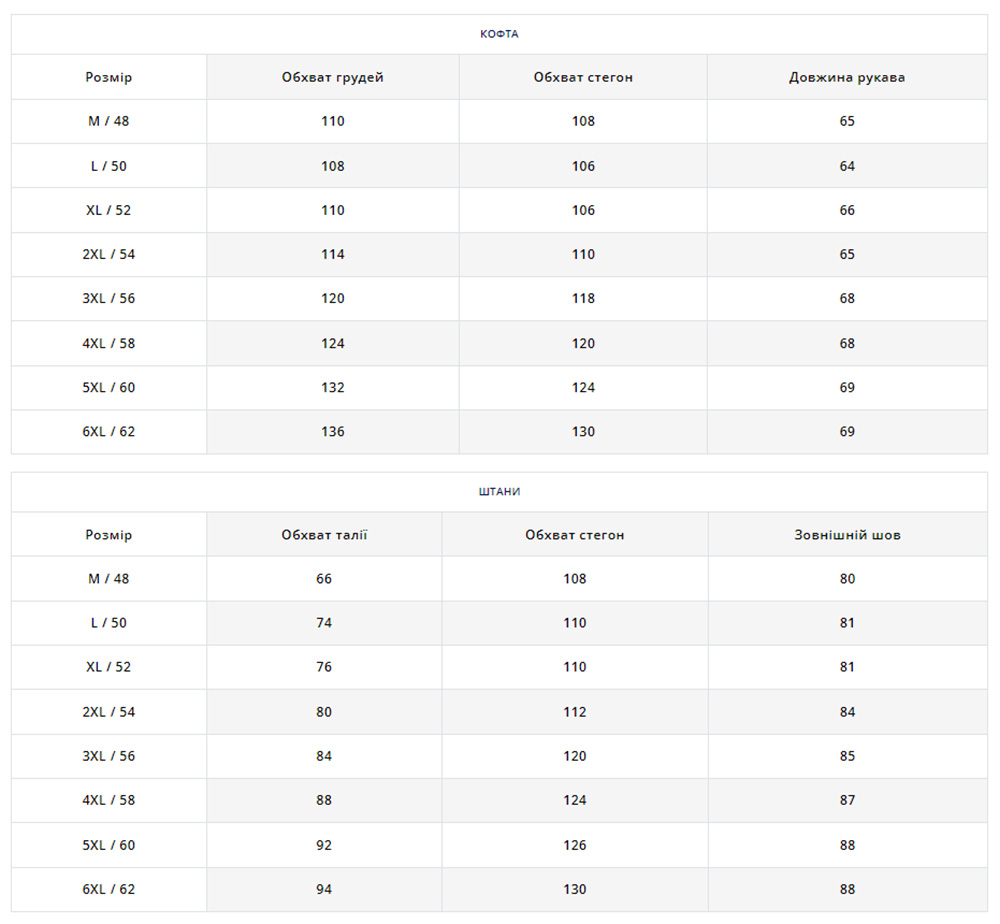Select the Обхват стегон header in КОФТА table
The width and height of the screenshot is (1000, 924).
(x=583, y=77)
